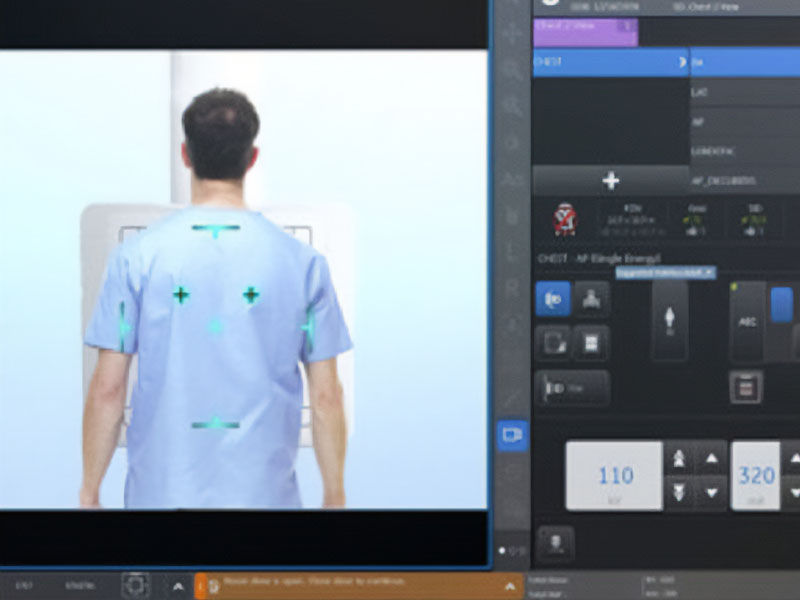Click the red crossed-out exposure warning icon
This screenshot has height=600, width=800.
[566, 218]
